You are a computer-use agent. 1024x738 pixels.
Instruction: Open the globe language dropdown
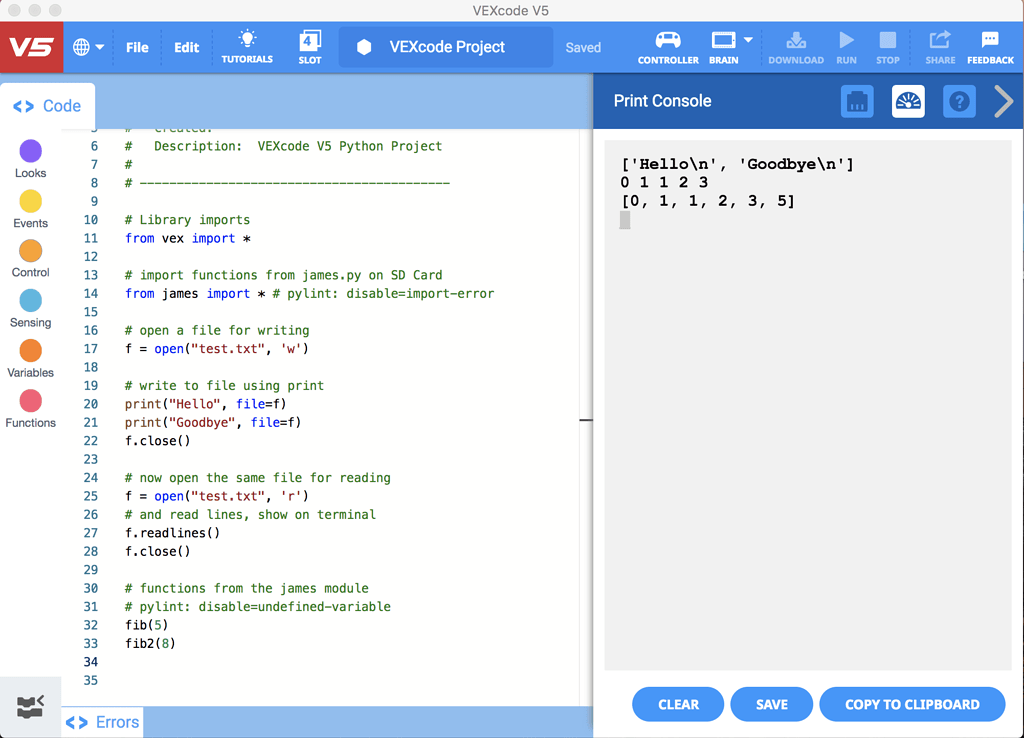point(88,47)
